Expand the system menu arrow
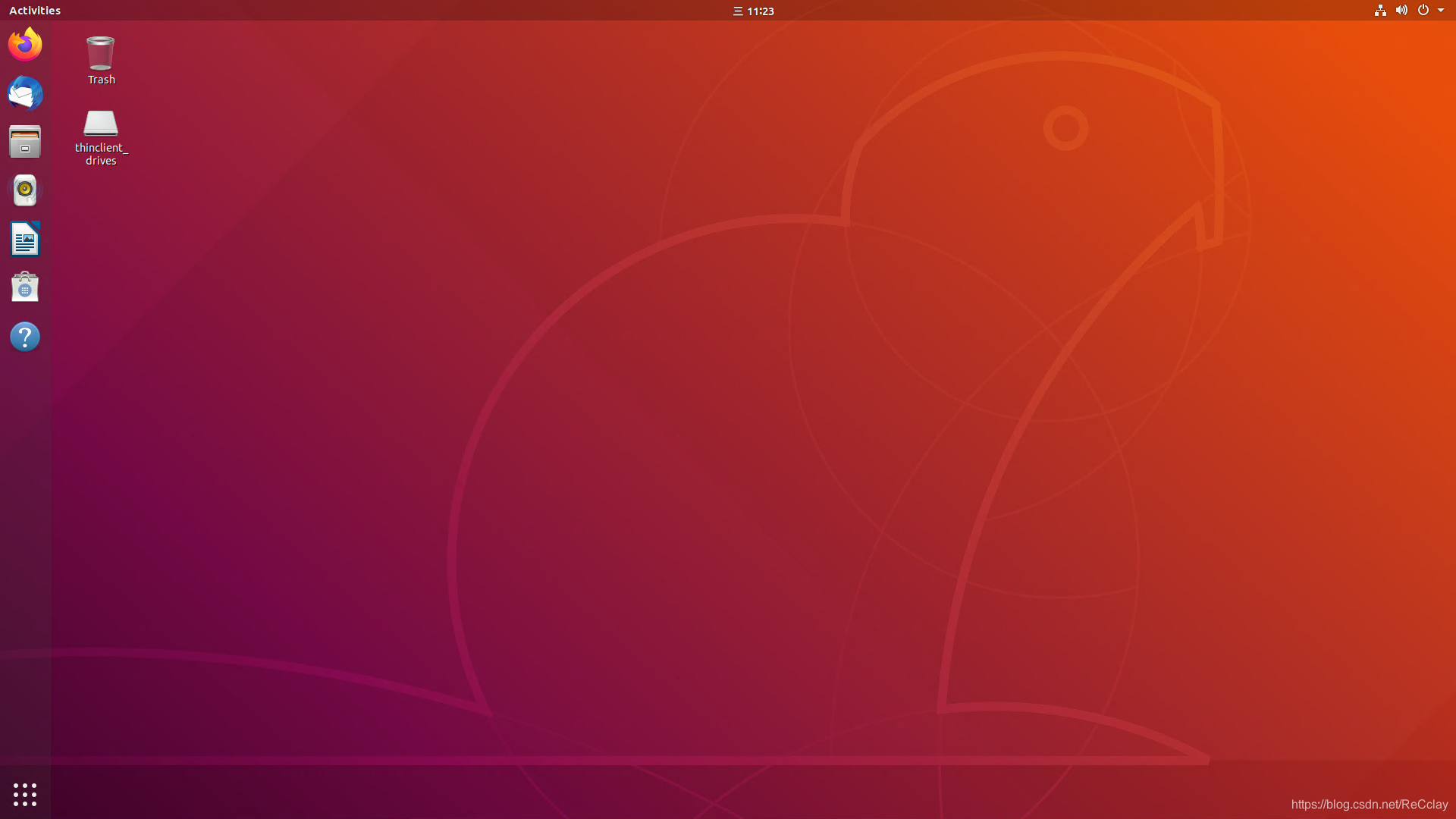This screenshot has height=819, width=1456. pos(1441,11)
